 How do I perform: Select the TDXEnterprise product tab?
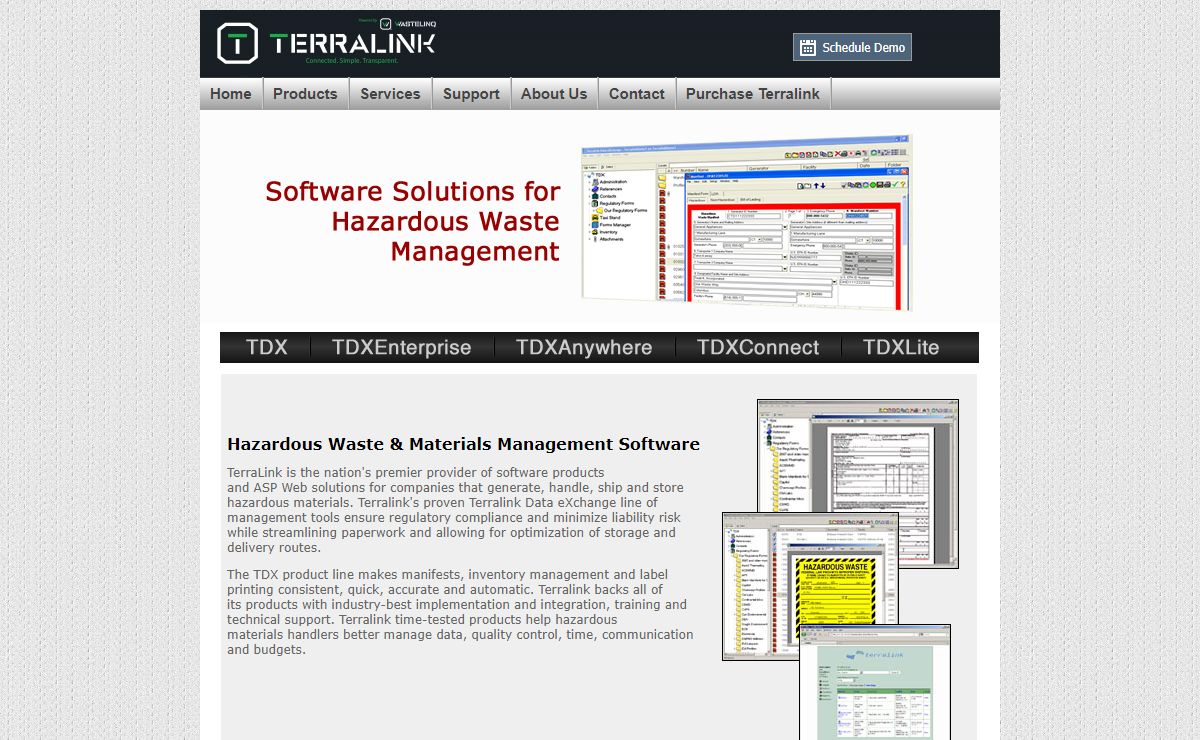[402, 347]
